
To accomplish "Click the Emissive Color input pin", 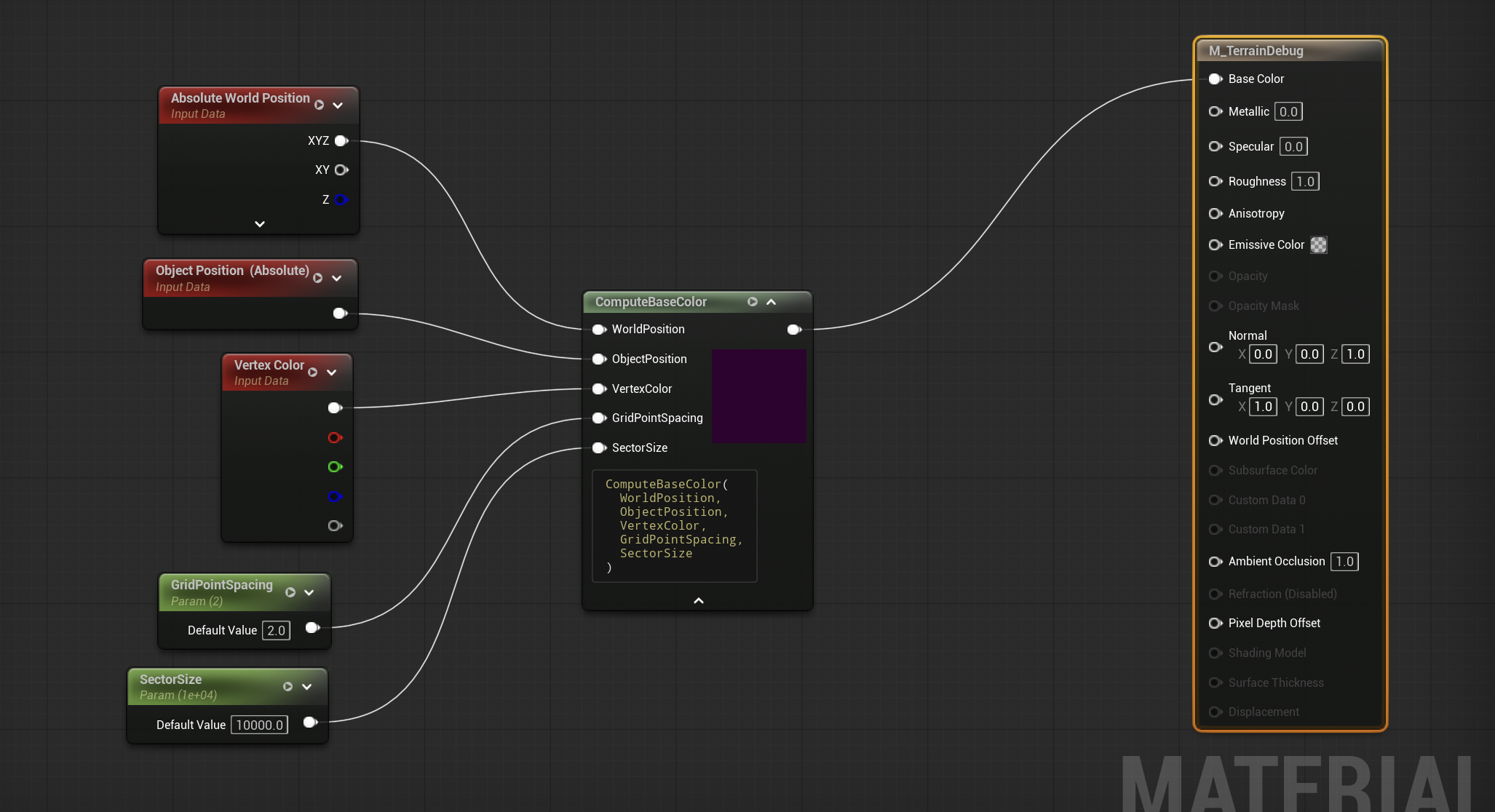I will (1216, 244).
